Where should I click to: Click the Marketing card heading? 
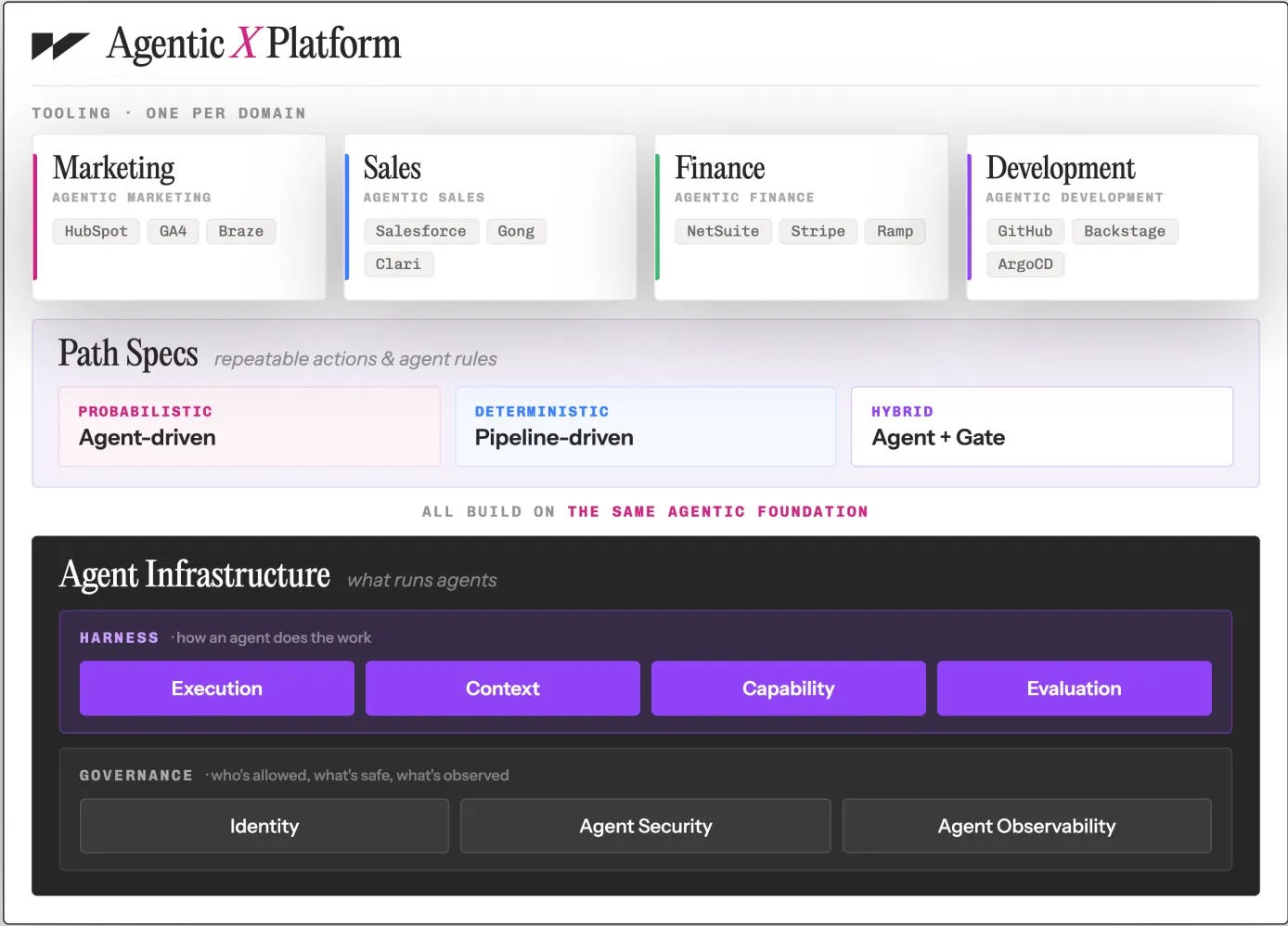point(113,168)
